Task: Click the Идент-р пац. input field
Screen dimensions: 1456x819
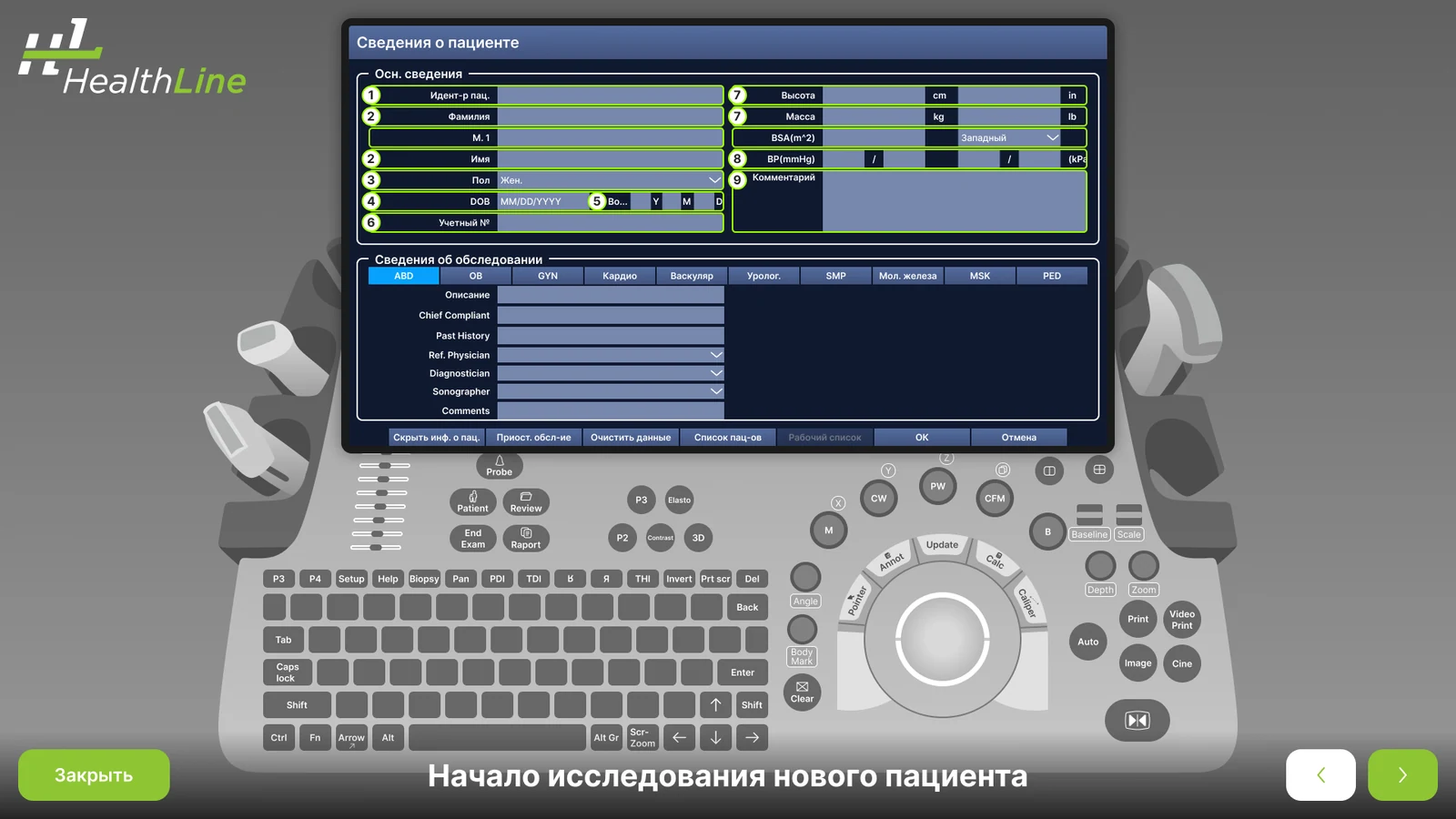Action: [611, 96]
